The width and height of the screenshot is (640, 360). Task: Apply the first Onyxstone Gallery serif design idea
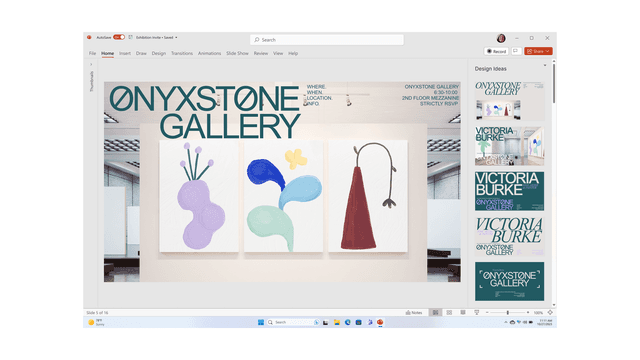pos(509,100)
